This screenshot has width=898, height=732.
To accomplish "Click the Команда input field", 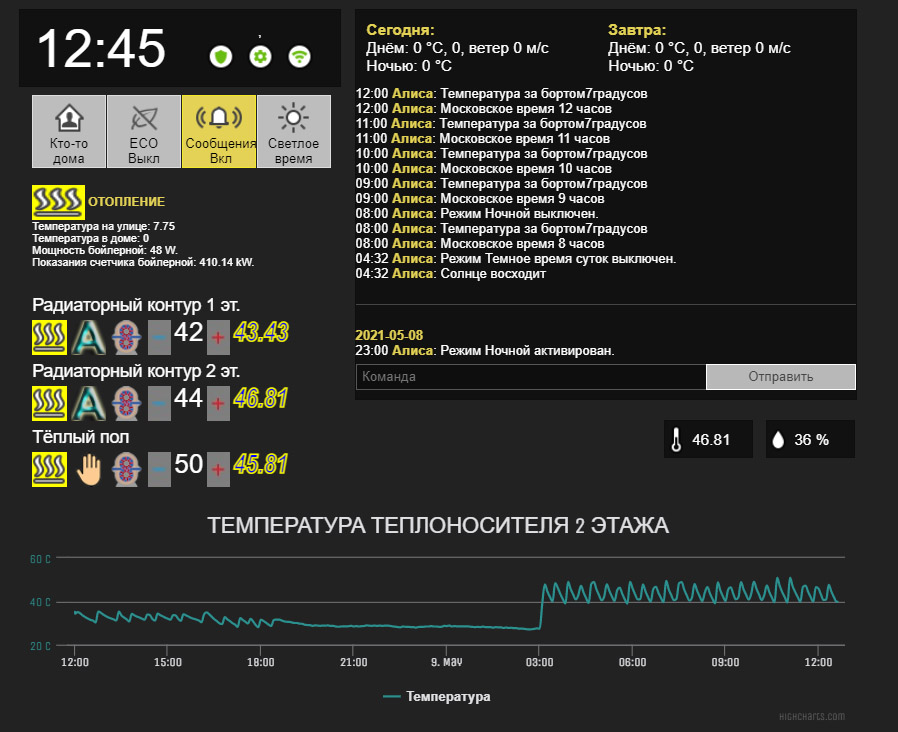I will click(x=530, y=377).
